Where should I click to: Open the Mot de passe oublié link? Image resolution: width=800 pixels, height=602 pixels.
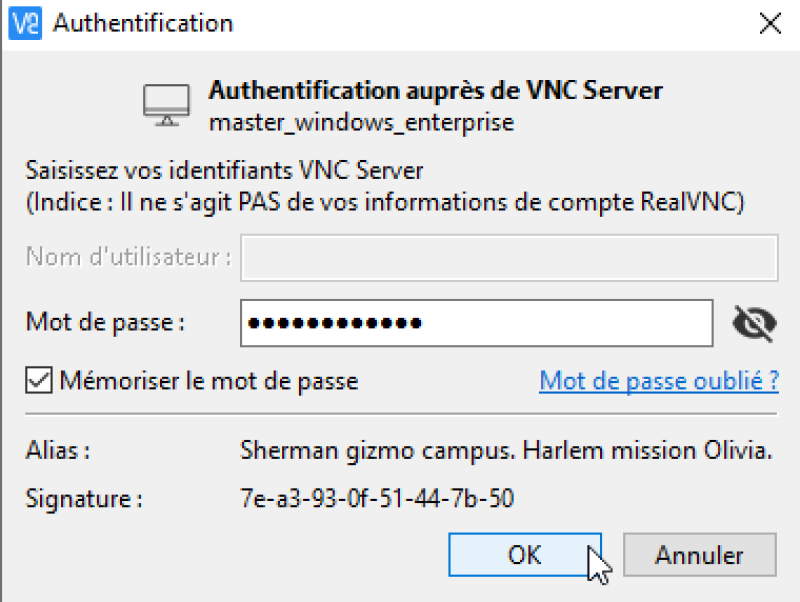pos(659,381)
